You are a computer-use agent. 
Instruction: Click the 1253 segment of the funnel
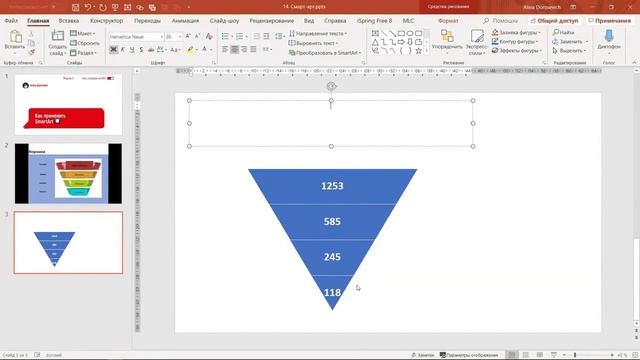332,186
